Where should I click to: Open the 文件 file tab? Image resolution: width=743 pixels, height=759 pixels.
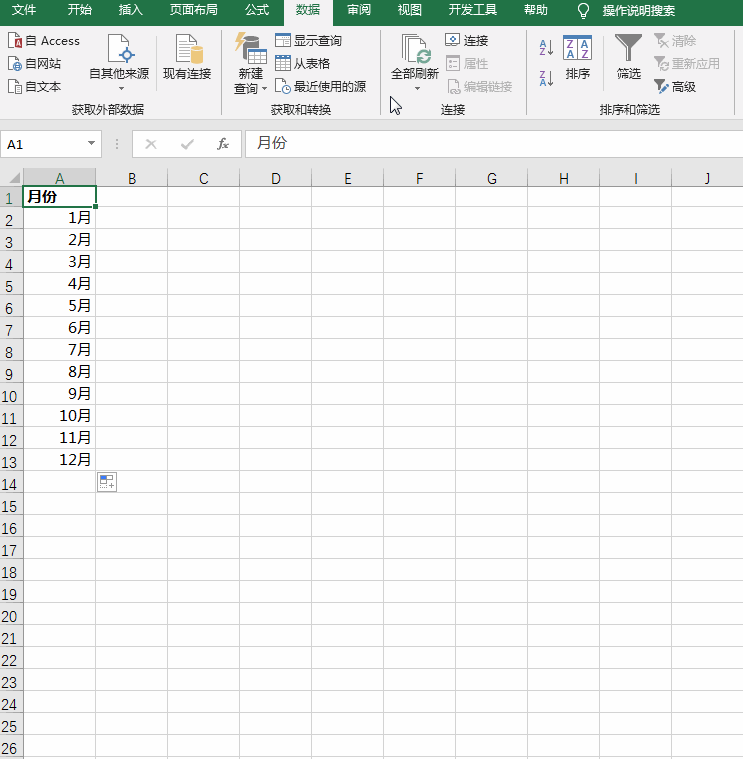(24, 10)
